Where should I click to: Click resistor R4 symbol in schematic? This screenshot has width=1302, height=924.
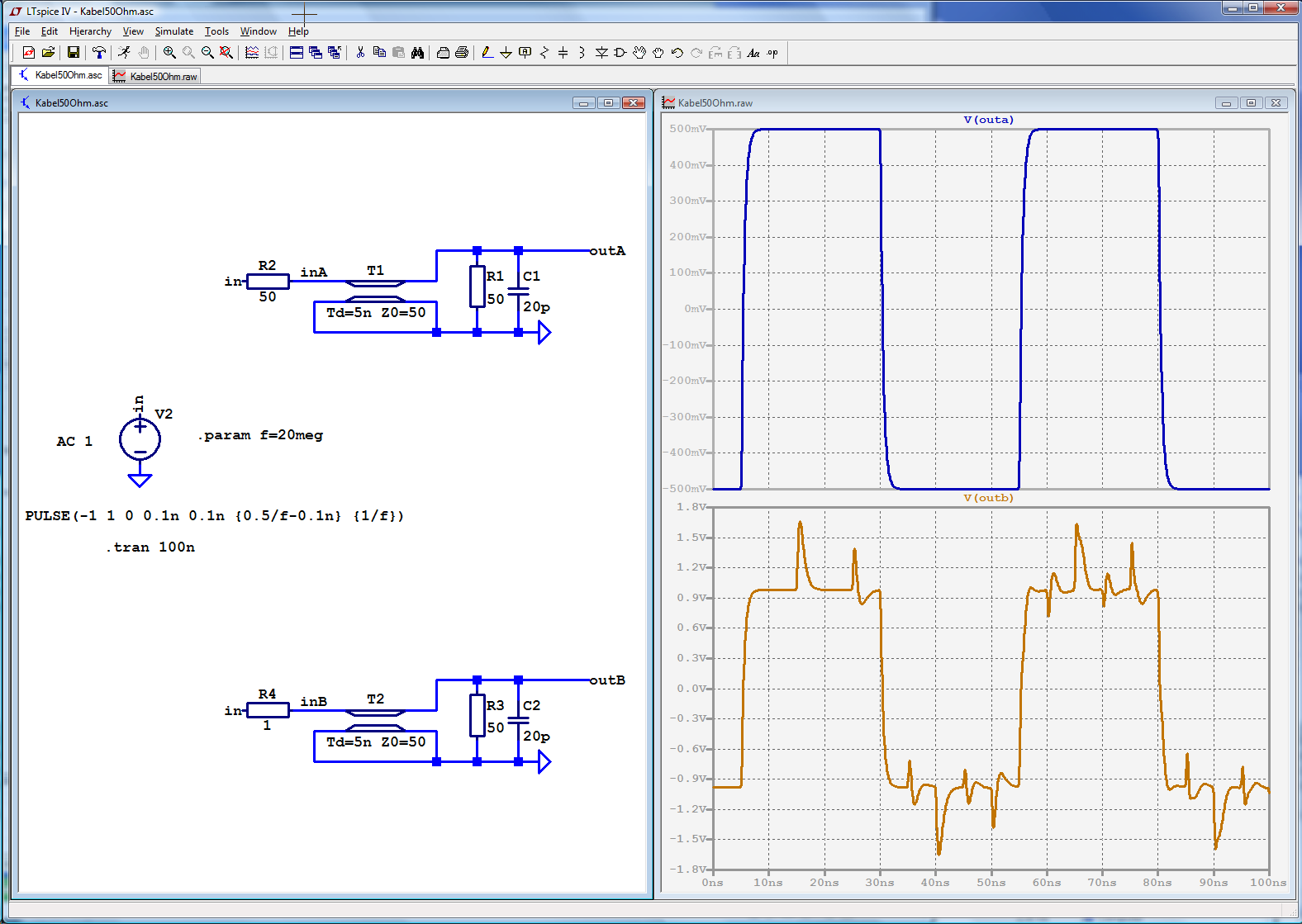[x=268, y=710]
